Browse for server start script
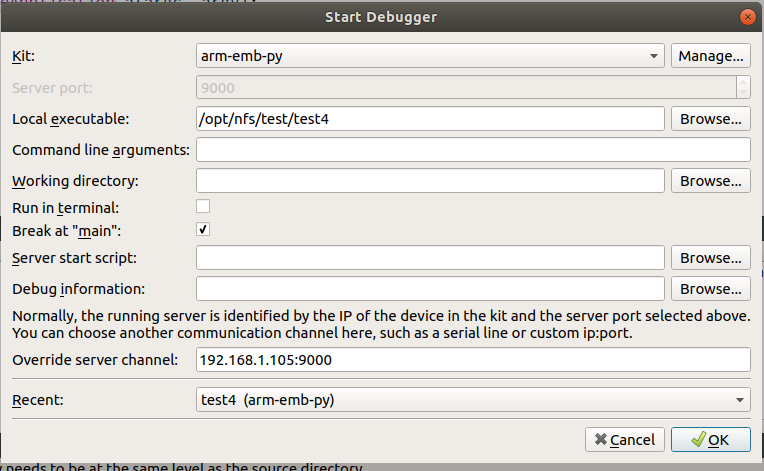 (710, 258)
